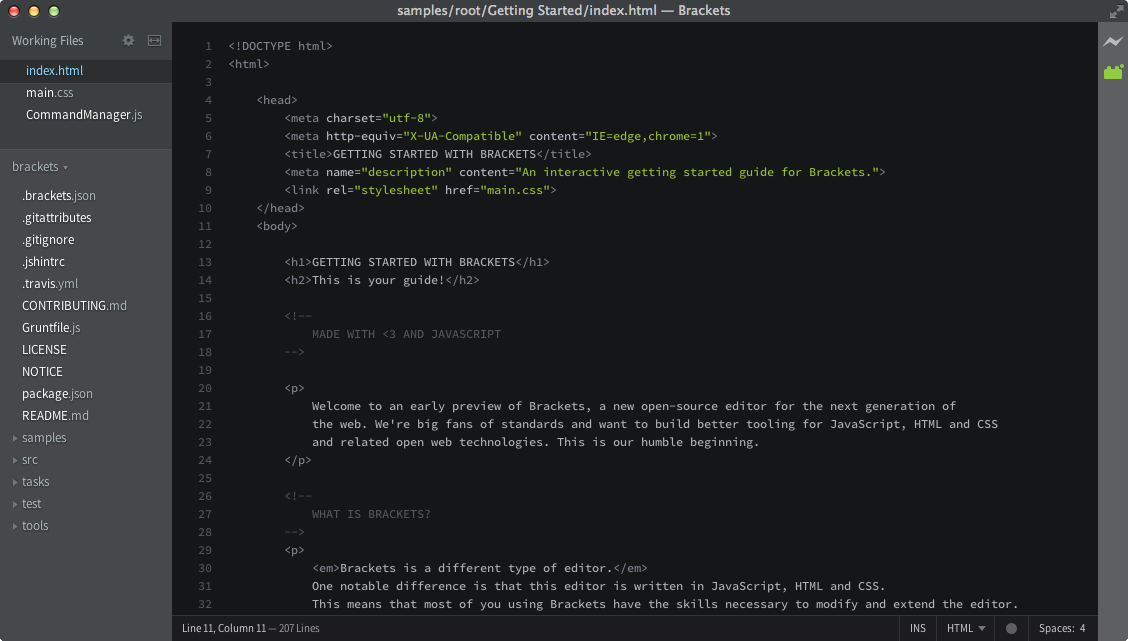Click the Line 11, Column 11 cursor status
Viewport: 1128px width, 641px height.
pyautogui.click(x=224, y=628)
